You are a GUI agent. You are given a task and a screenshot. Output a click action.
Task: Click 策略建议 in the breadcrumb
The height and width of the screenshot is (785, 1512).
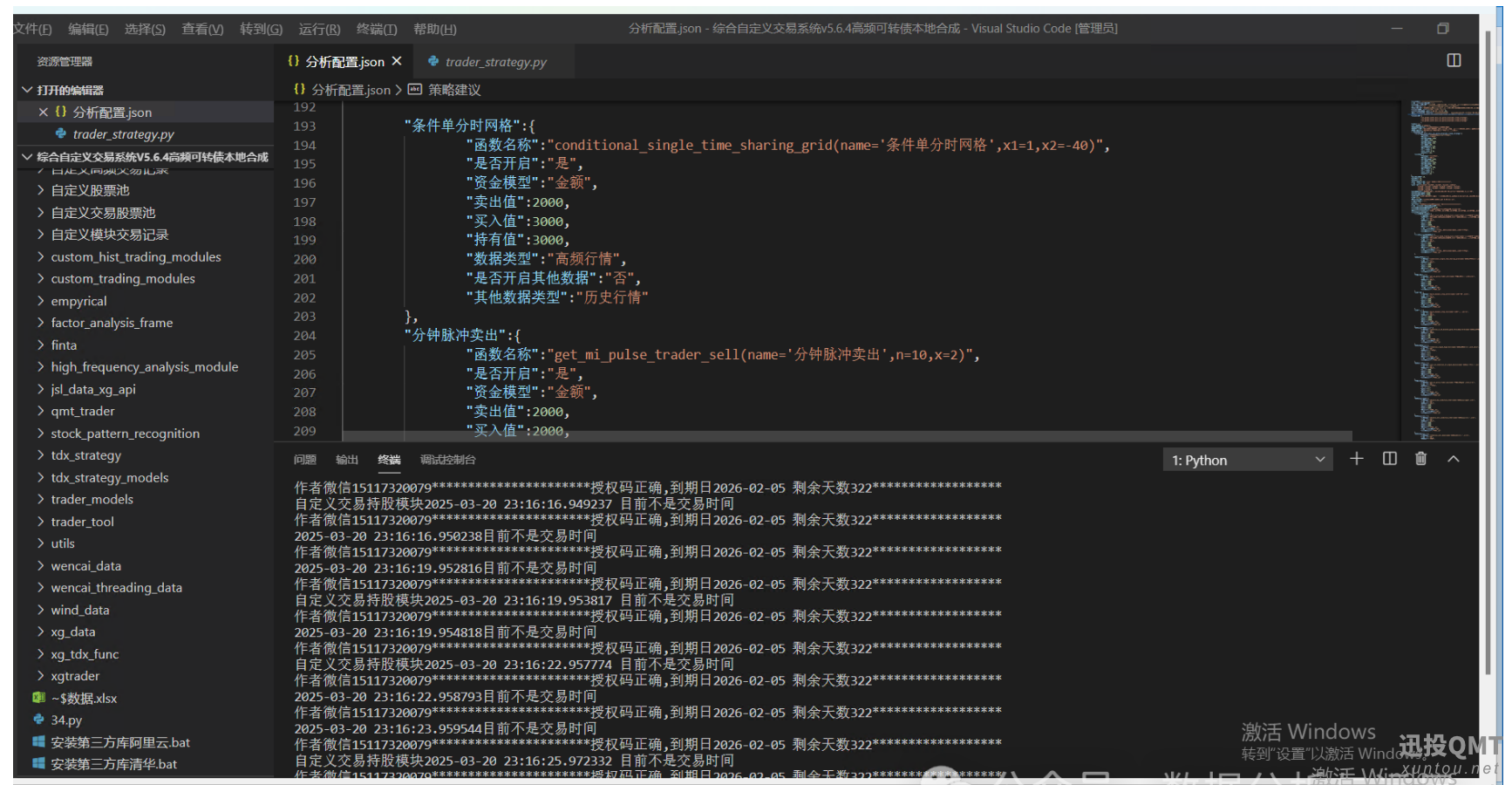pyautogui.click(x=454, y=90)
